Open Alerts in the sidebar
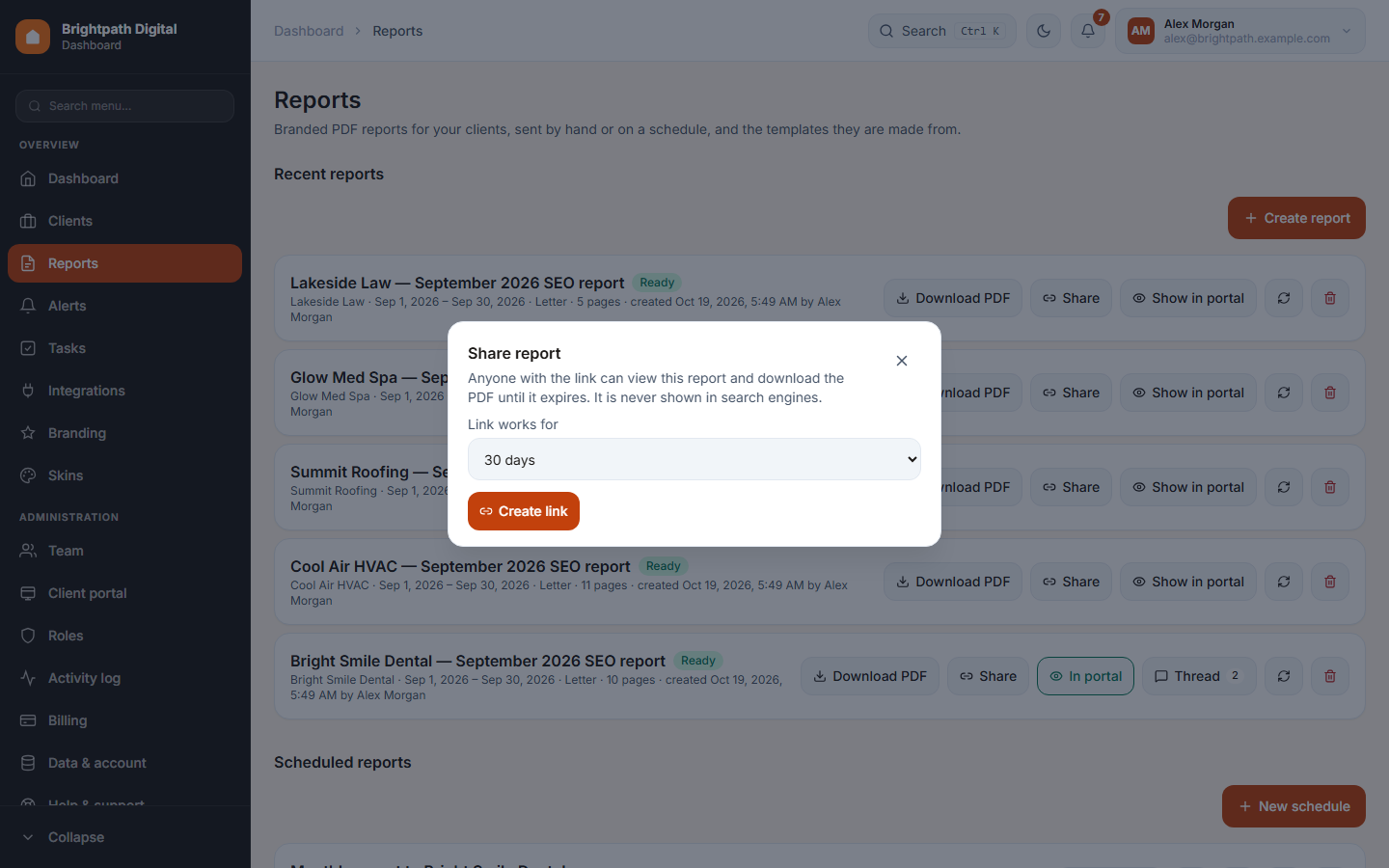 (124, 306)
